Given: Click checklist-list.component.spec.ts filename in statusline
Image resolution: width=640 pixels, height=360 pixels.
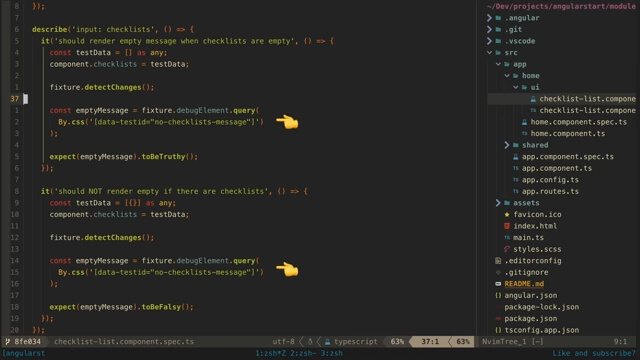Looking at the screenshot, I should 124,342.
